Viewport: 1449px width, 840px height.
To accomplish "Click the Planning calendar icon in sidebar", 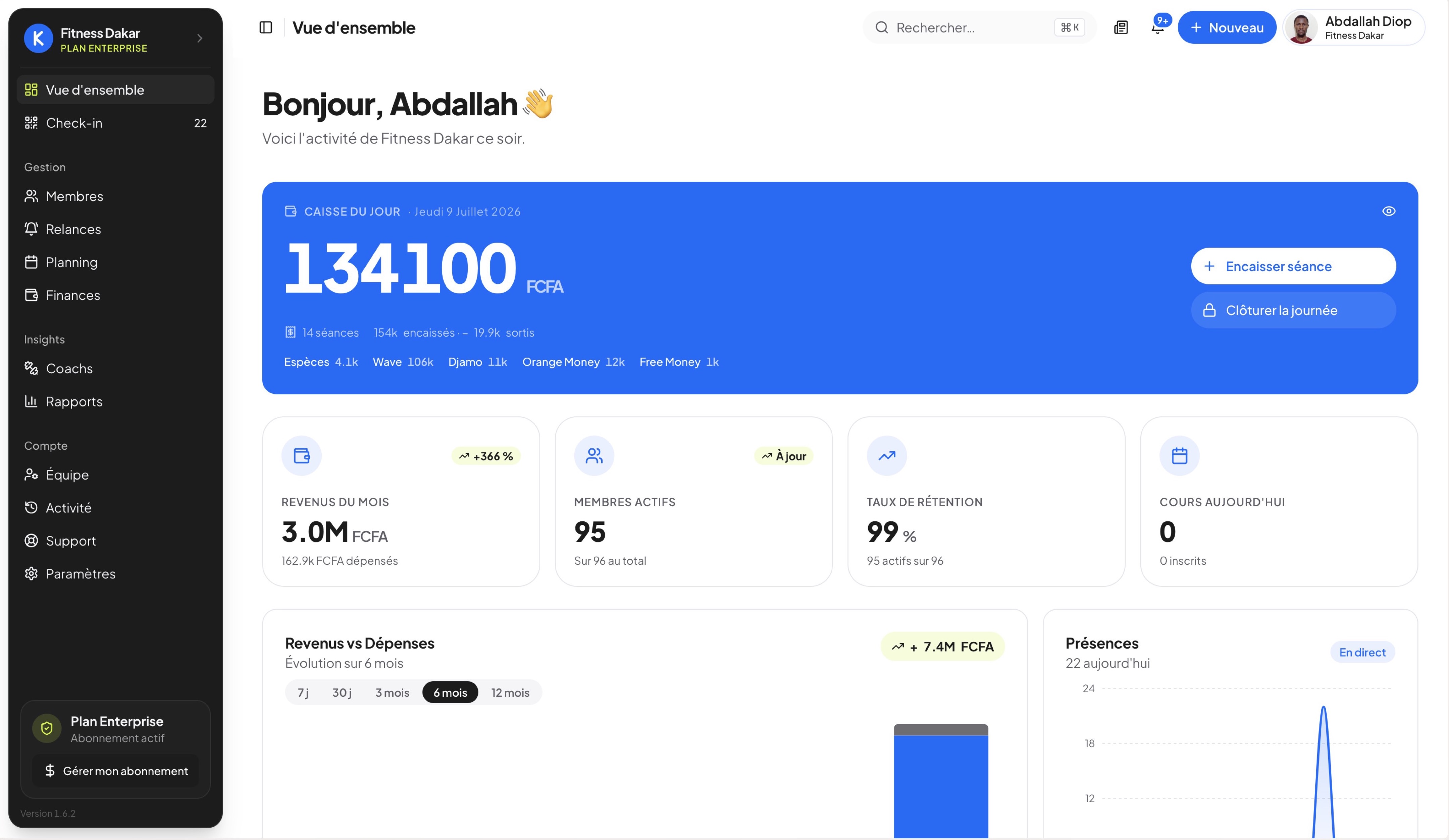I will (x=31, y=262).
